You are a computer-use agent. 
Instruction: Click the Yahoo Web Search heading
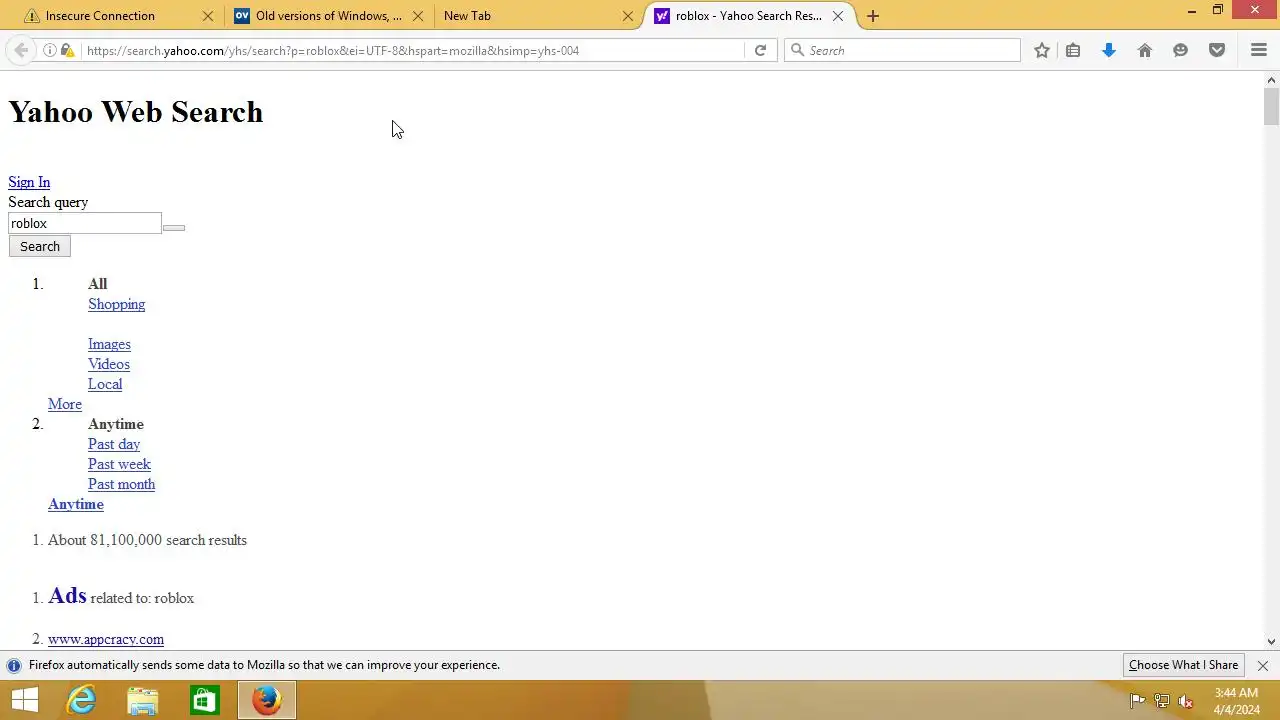(x=136, y=112)
